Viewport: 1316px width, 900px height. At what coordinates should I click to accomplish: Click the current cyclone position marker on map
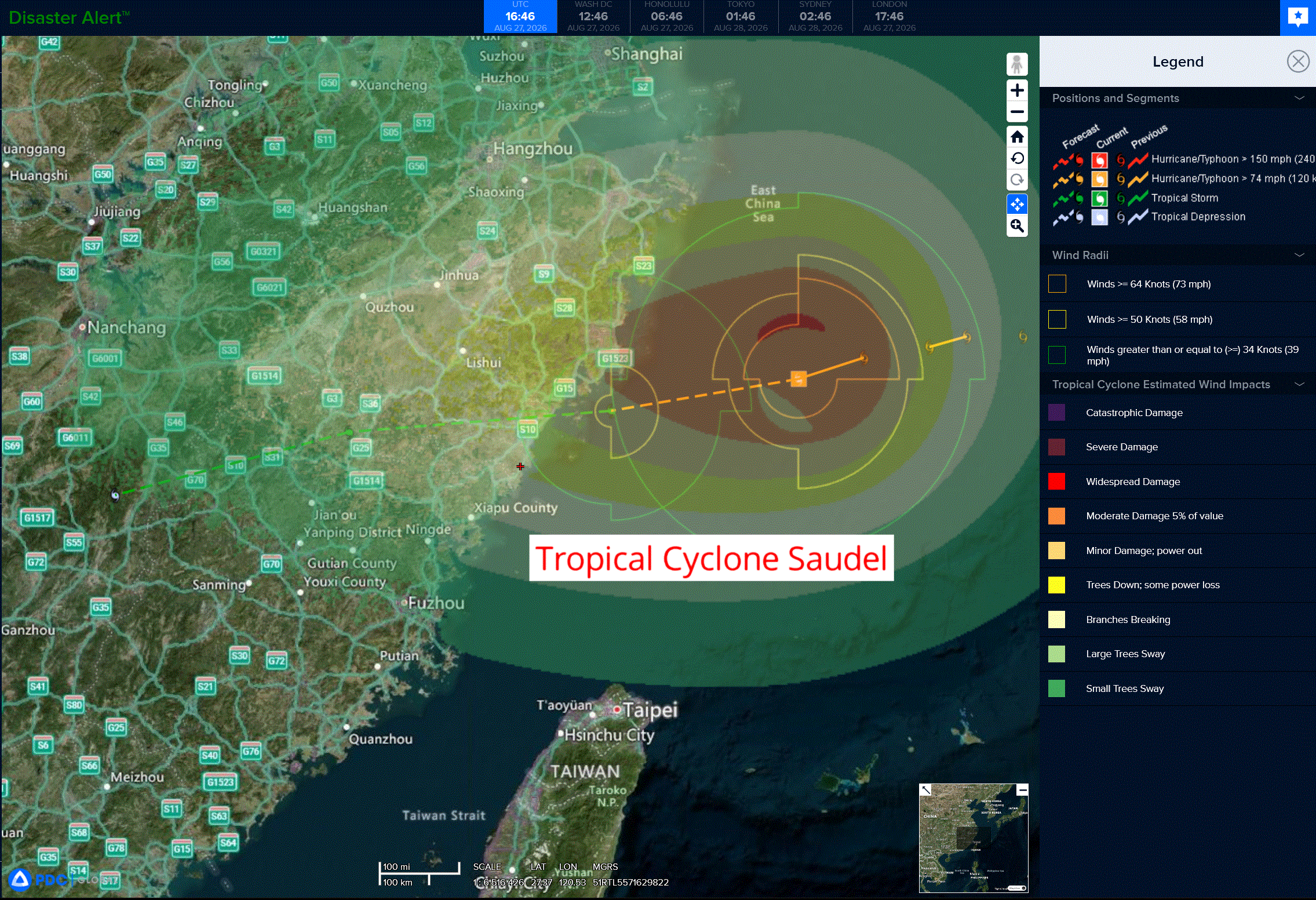point(799,380)
